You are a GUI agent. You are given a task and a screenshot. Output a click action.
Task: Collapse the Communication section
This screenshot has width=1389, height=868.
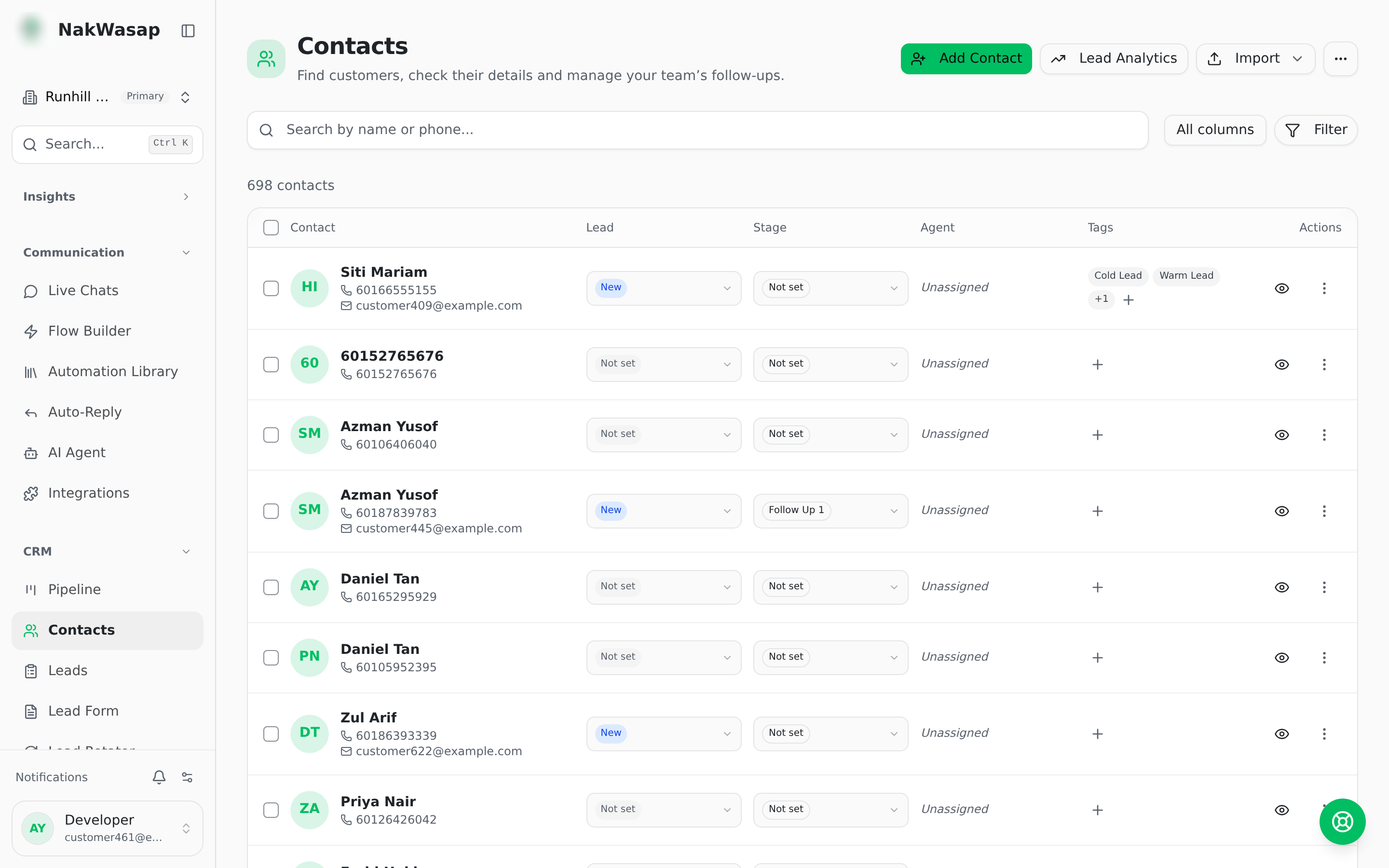click(108, 253)
